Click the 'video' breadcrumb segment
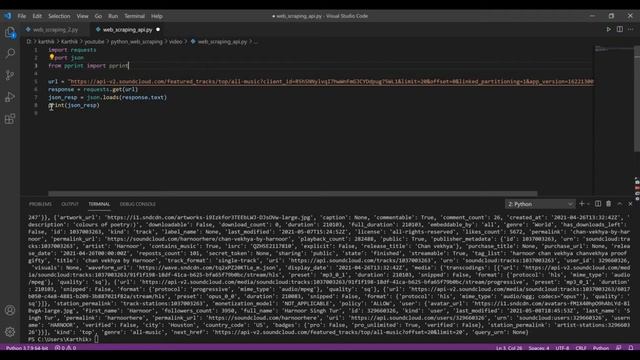640x360 pixels. (176, 42)
